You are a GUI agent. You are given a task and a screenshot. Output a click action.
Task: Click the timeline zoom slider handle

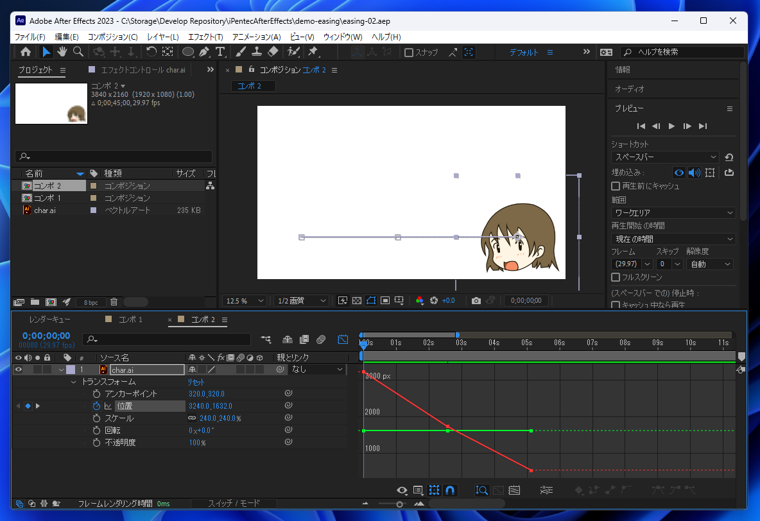(399, 504)
